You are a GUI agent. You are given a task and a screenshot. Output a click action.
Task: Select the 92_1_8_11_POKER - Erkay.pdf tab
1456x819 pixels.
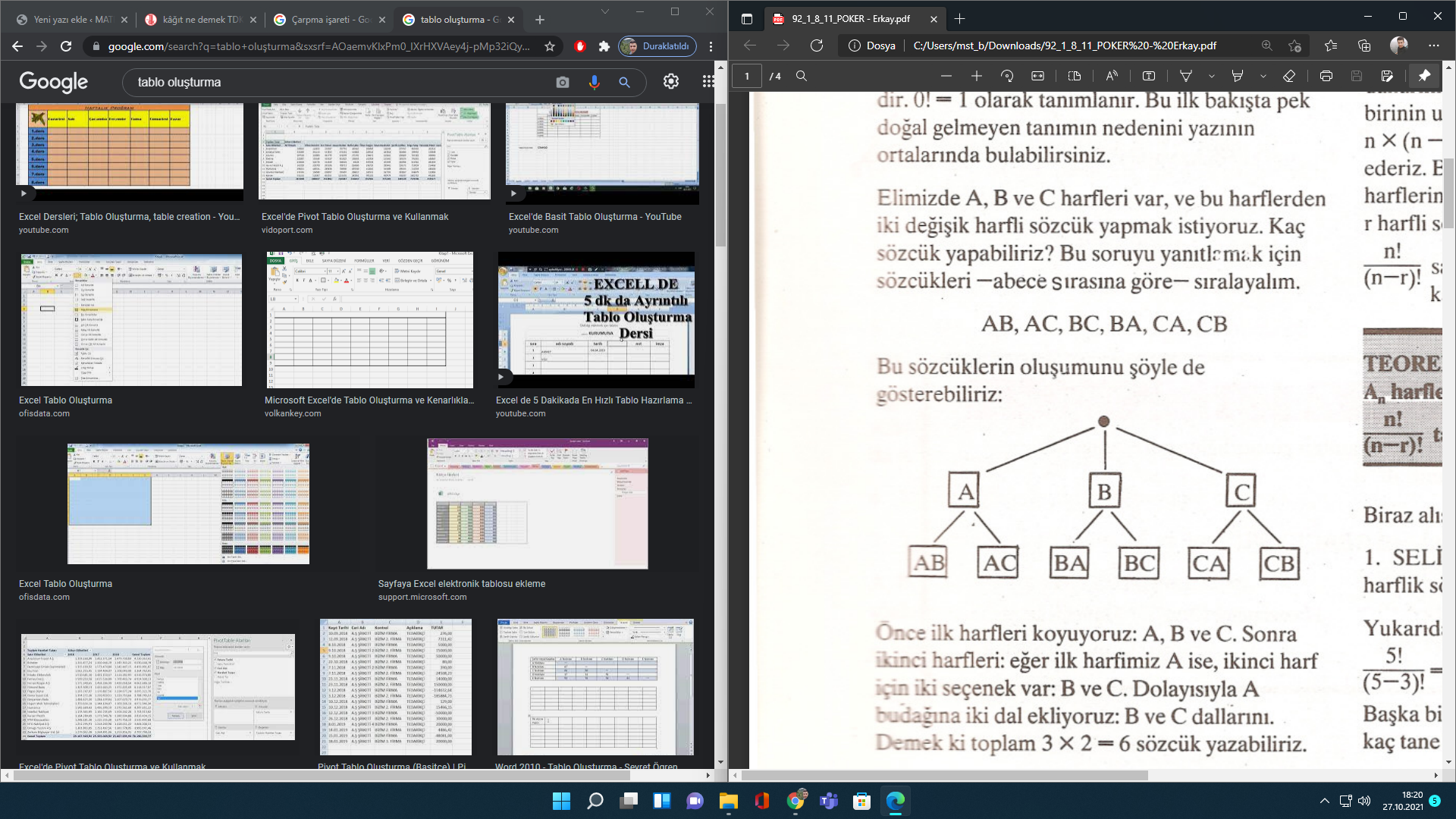point(852,19)
